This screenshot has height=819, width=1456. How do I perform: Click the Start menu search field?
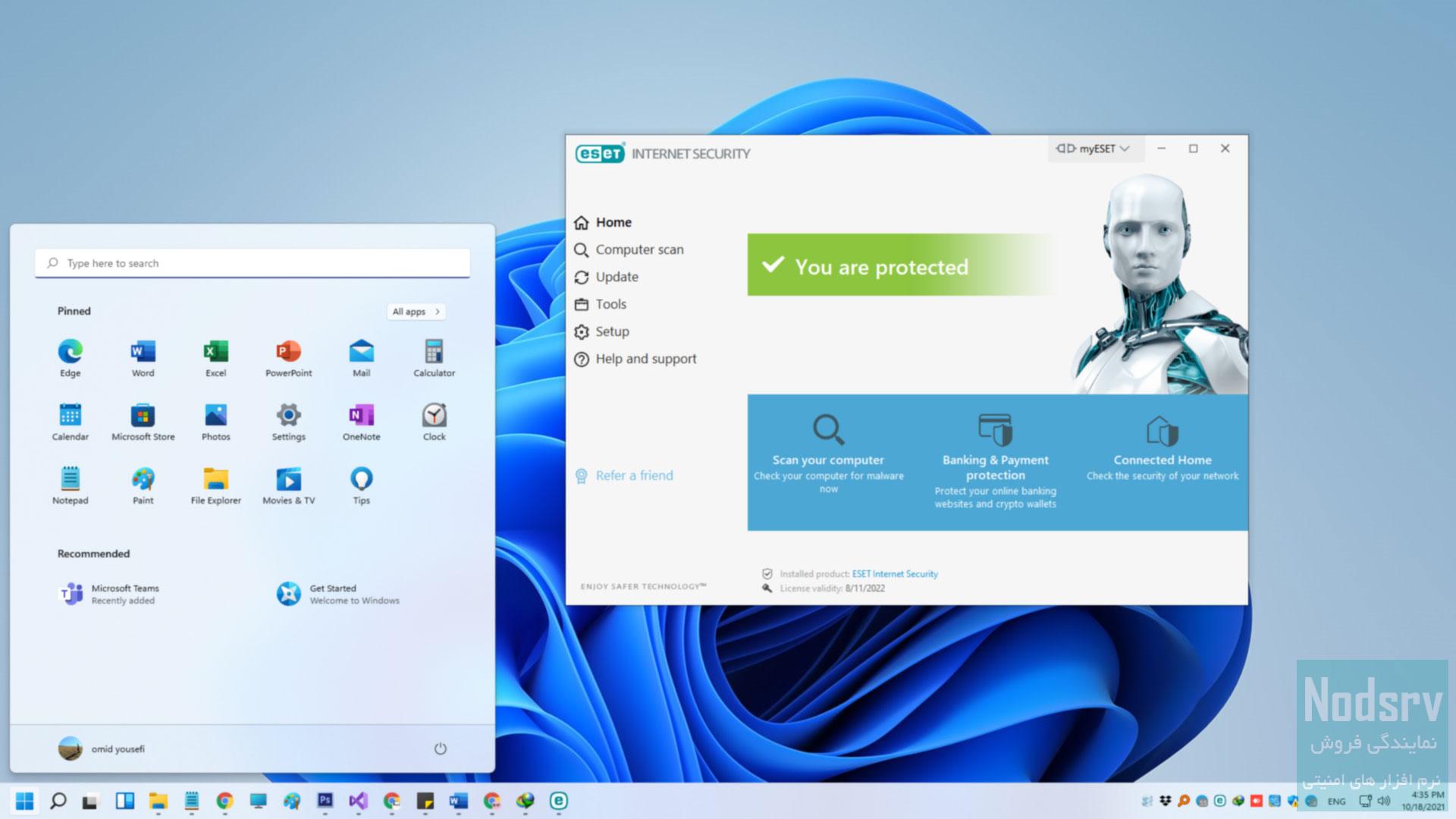click(253, 263)
